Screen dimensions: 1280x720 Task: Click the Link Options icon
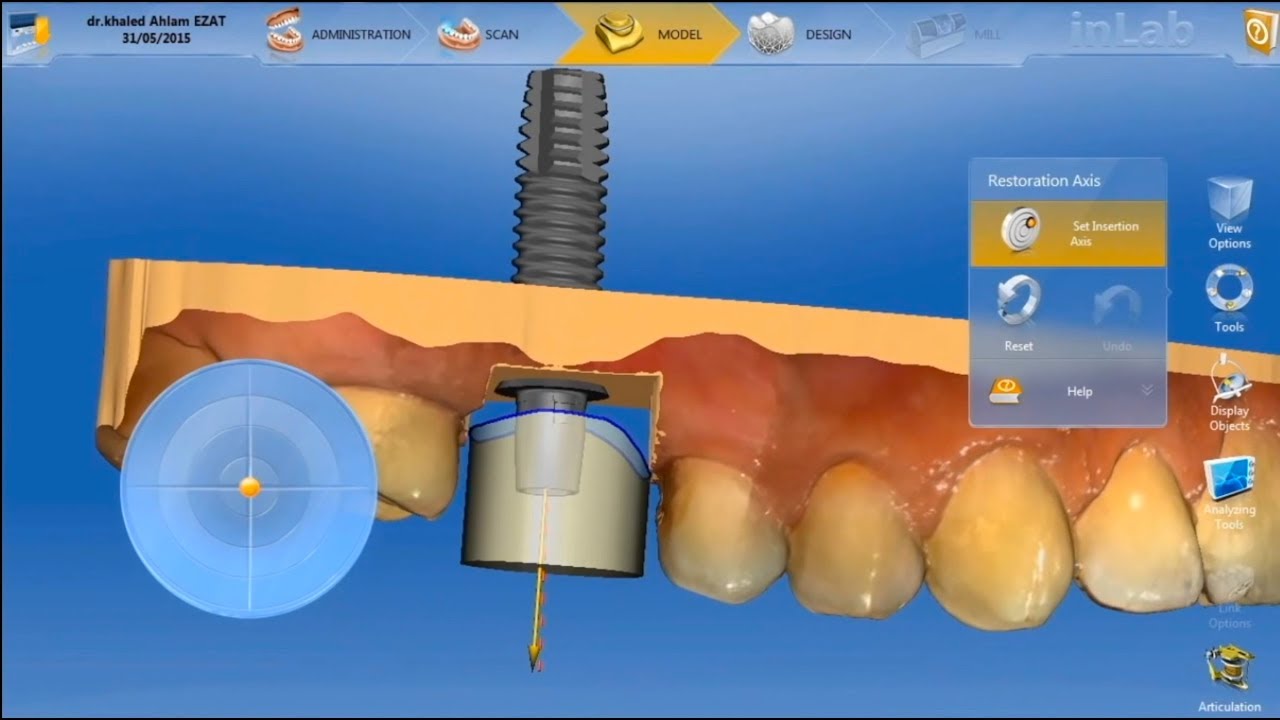1230,582
